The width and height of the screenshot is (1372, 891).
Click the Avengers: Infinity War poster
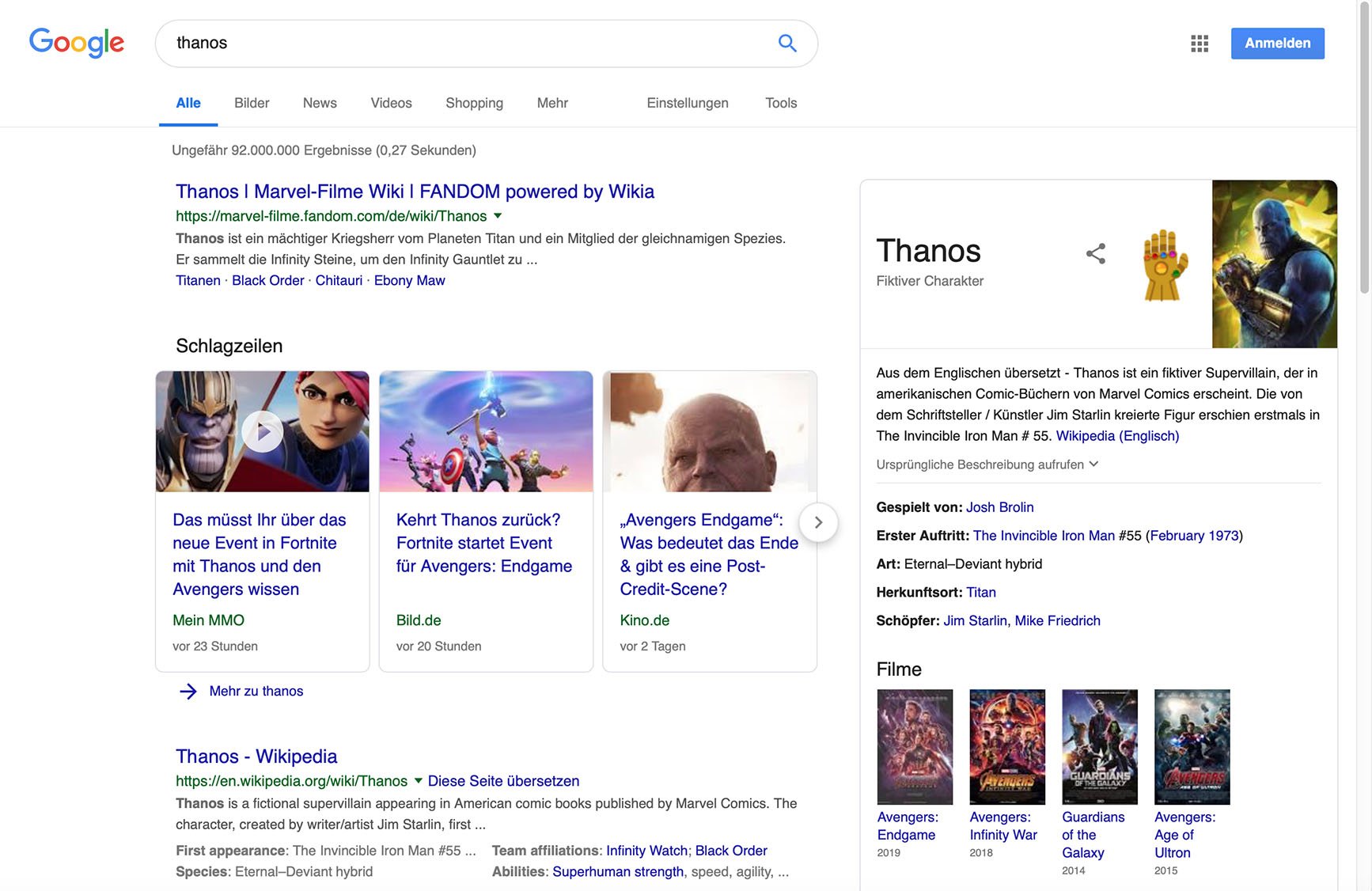[x=1007, y=747]
